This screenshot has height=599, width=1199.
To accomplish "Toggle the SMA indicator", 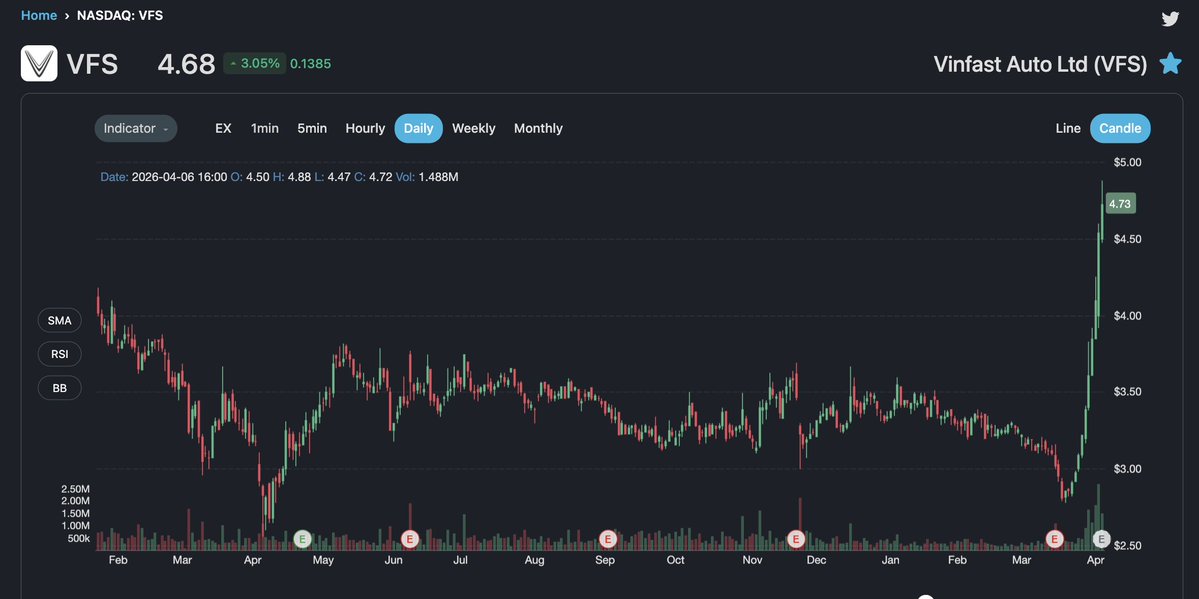I will click(x=60, y=321).
